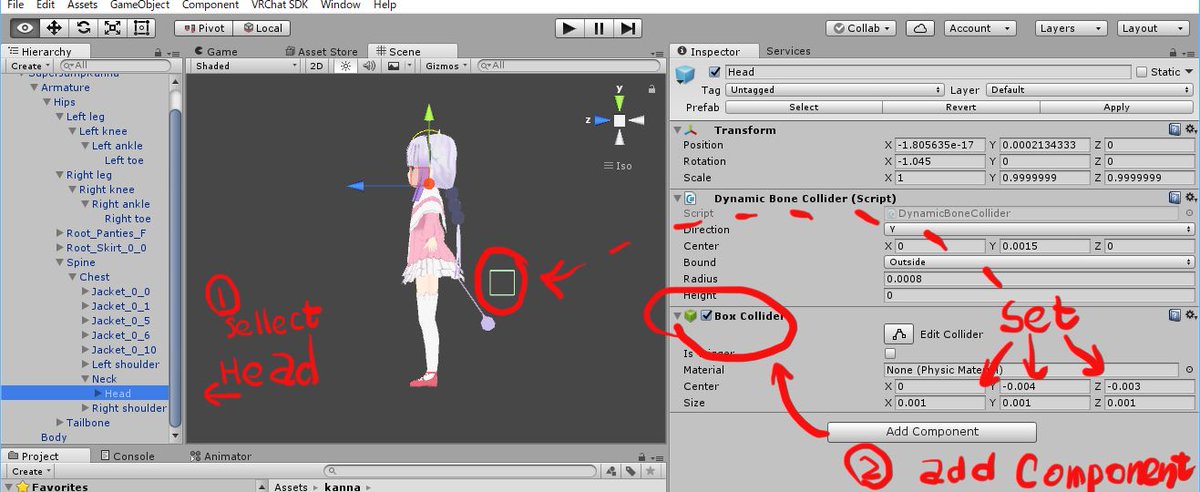Open the GameObject menu
Image resolution: width=1200 pixels, height=492 pixels.
(140, 5)
